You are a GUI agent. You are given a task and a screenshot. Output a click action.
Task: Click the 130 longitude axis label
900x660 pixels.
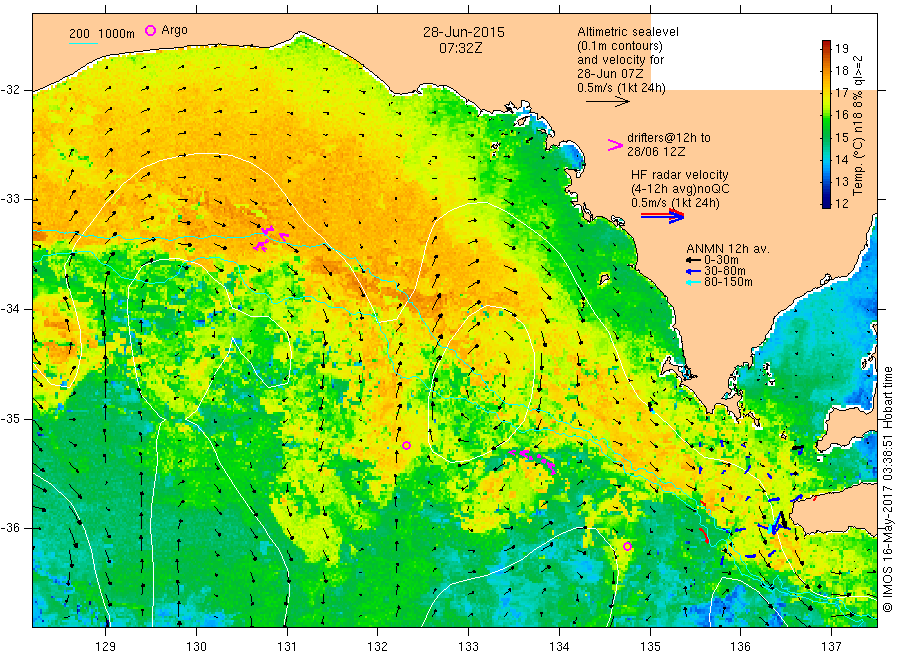click(x=196, y=646)
